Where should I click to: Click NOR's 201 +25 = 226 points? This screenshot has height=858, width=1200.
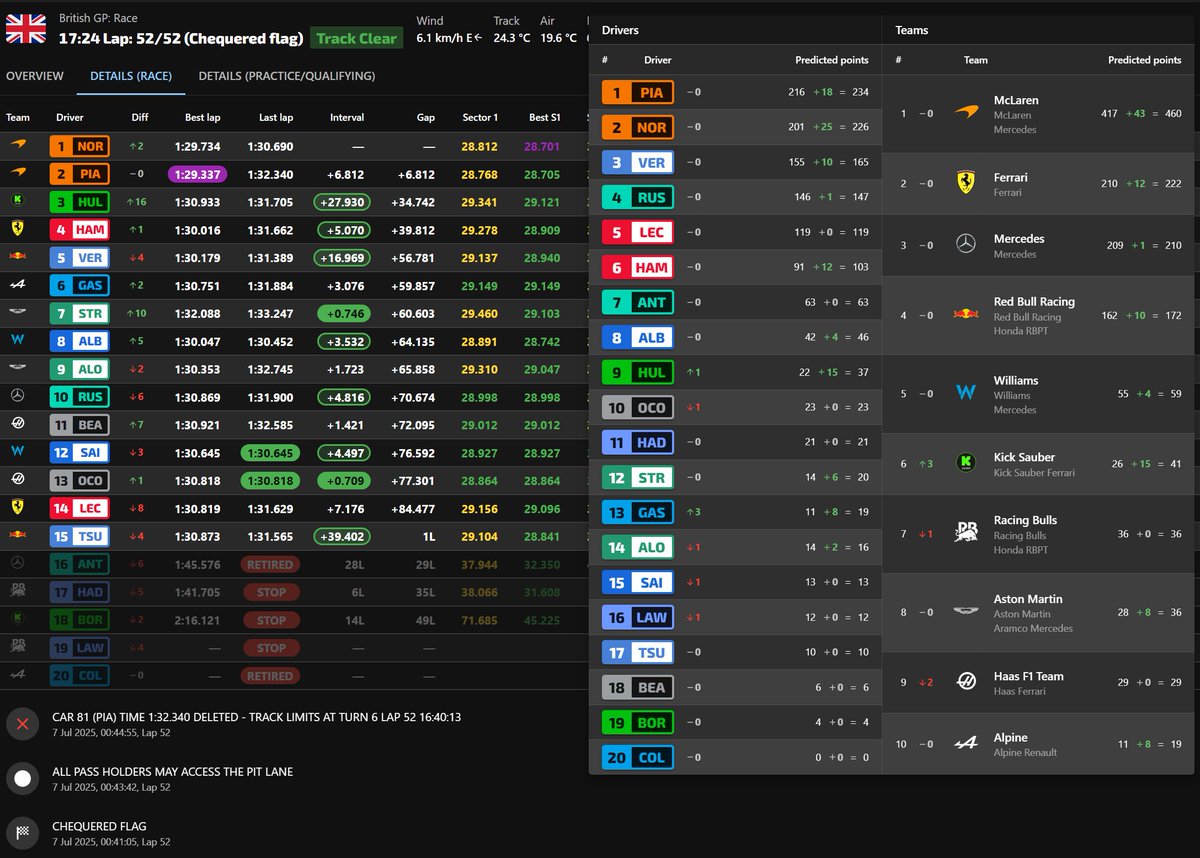tap(828, 127)
